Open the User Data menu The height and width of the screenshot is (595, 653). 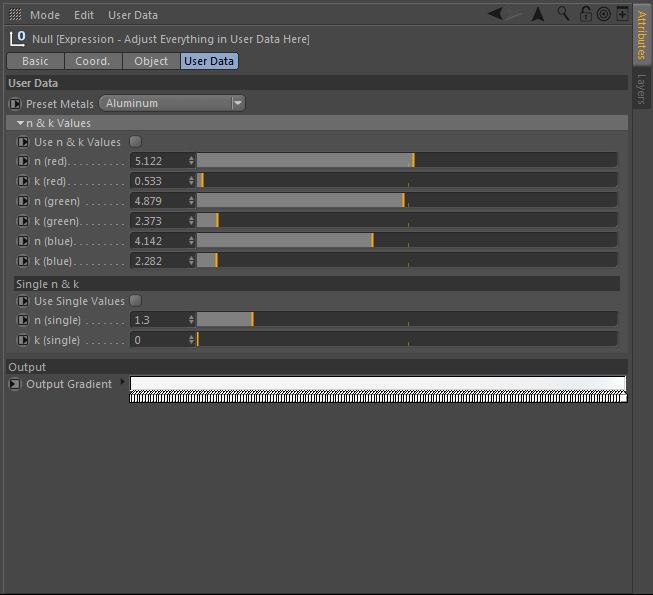click(132, 15)
